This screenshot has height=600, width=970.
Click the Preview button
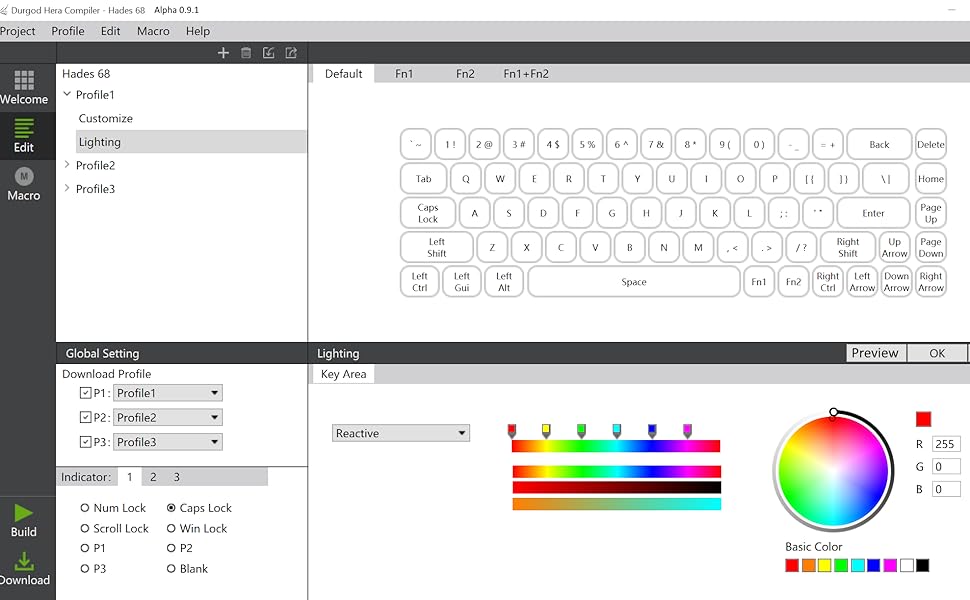(875, 353)
